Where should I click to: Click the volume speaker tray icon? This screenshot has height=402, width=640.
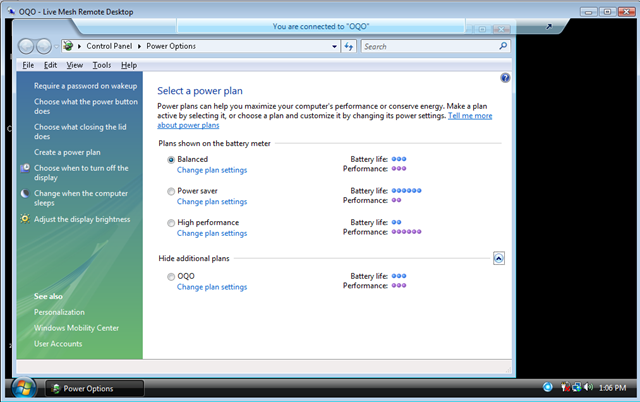(588, 387)
